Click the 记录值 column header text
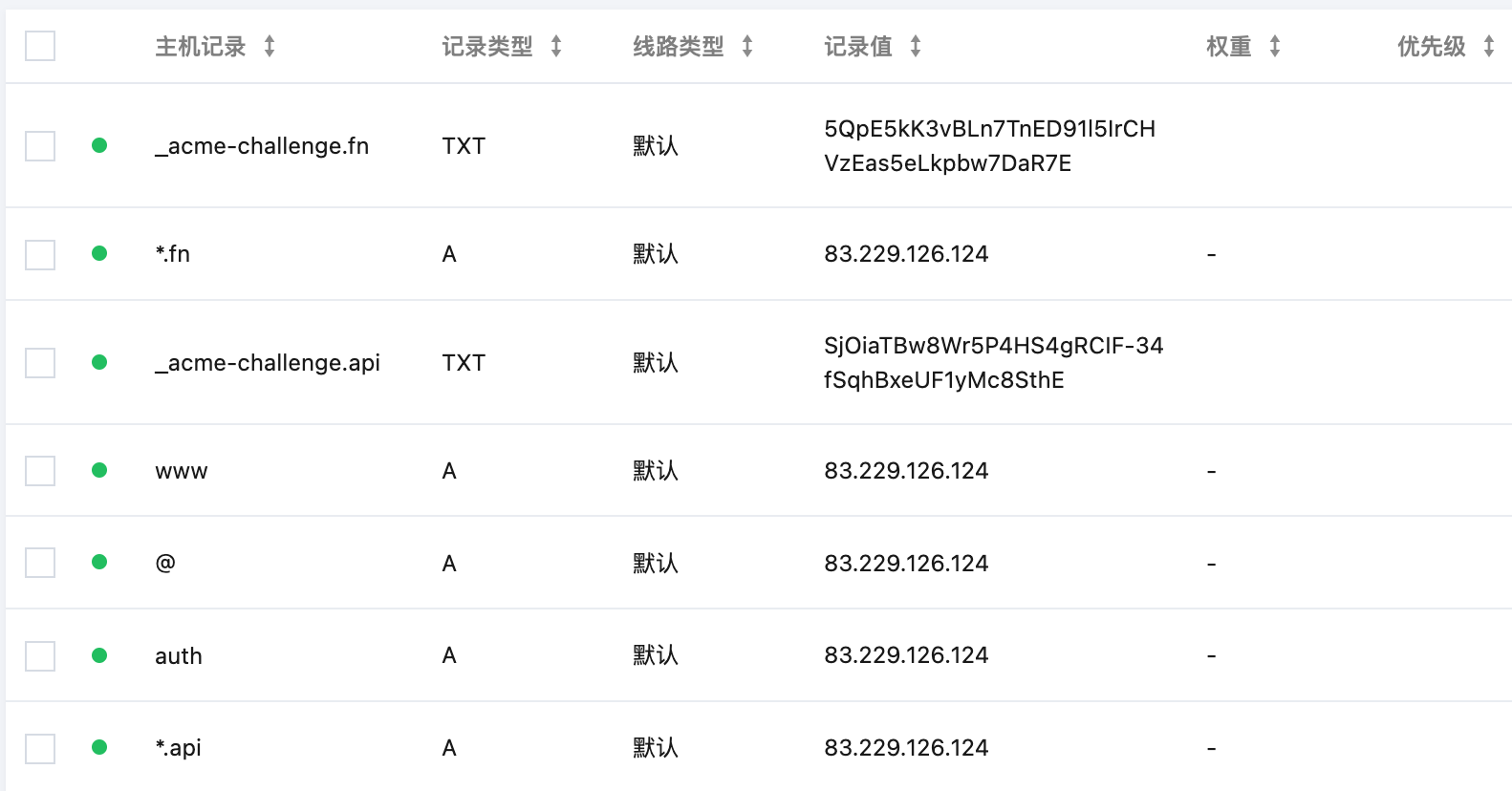This screenshot has width=1512, height=791. click(858, 46)
